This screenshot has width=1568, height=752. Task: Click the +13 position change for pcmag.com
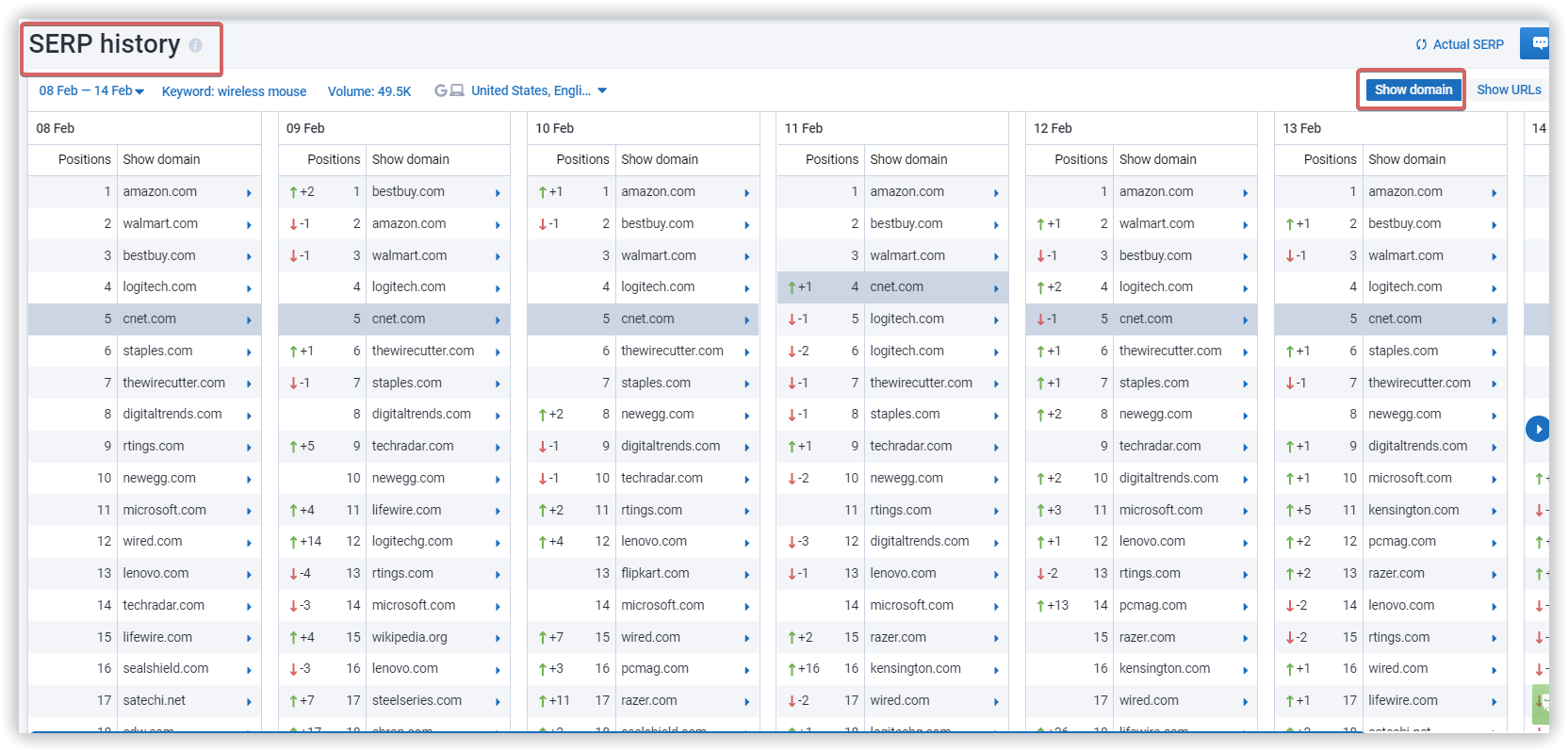tap(1053, 605)
